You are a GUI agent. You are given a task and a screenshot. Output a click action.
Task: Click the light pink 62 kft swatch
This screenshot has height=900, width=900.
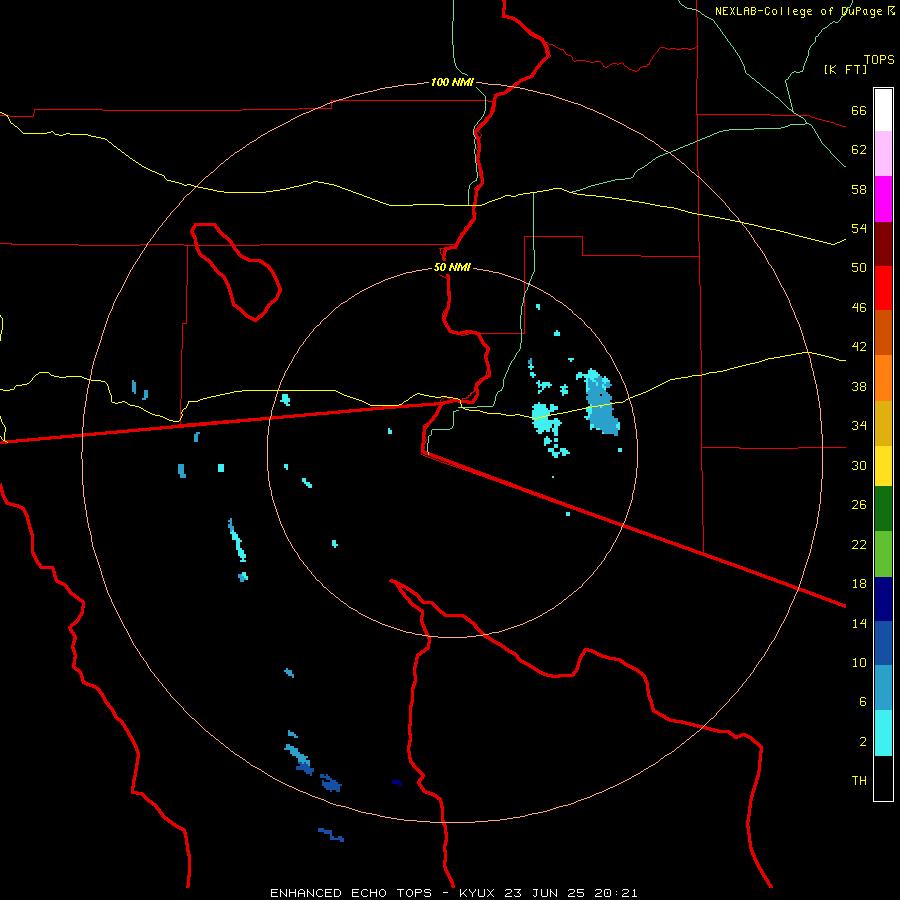[883, 153]
